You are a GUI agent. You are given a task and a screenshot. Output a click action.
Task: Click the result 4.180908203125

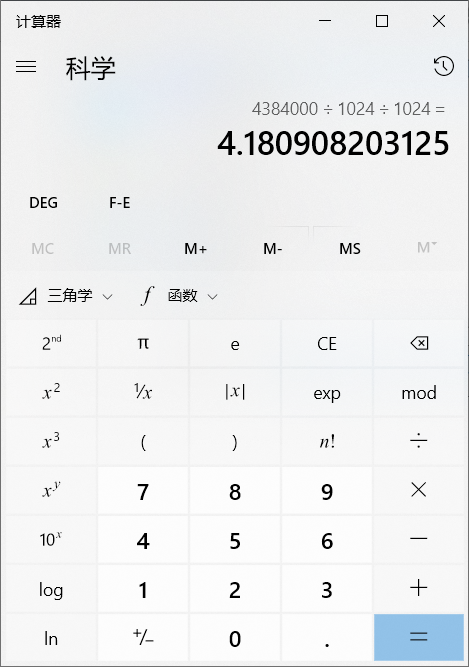click(333, 143)
